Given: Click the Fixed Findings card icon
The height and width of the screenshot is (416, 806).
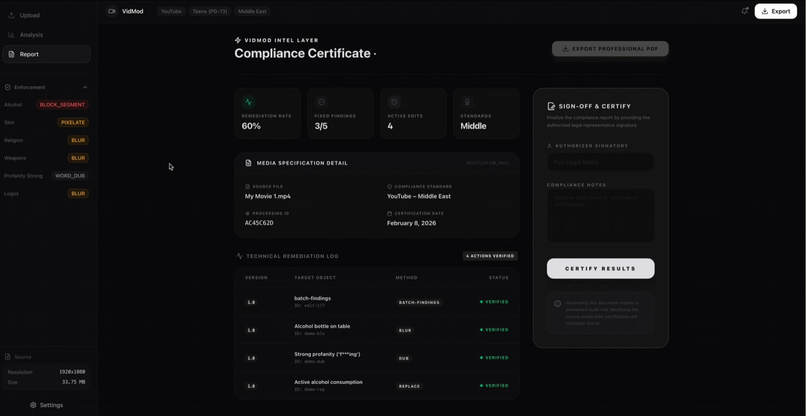Looking at the screenshot, I should coord(321,102).
